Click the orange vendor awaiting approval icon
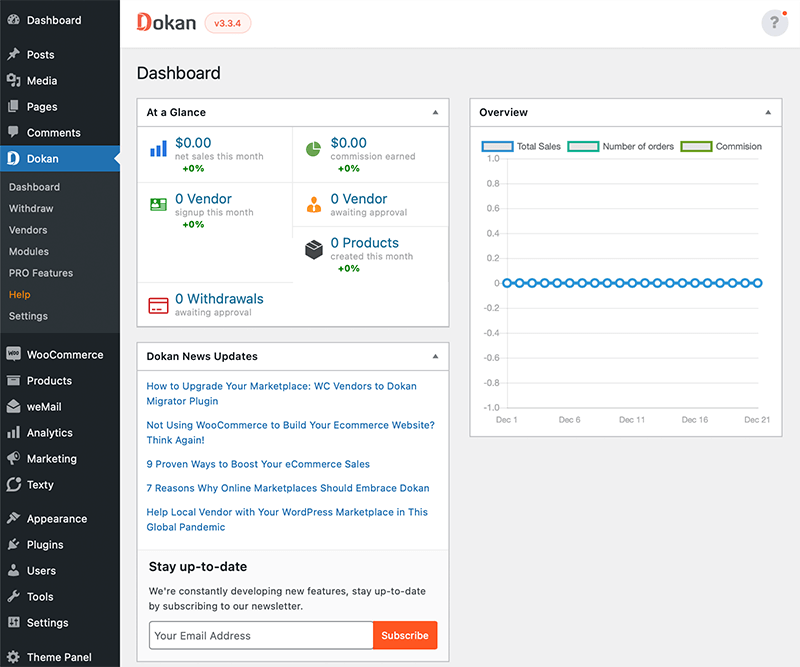This screenshot has width=800, height=667. click(x=314, y=205)
